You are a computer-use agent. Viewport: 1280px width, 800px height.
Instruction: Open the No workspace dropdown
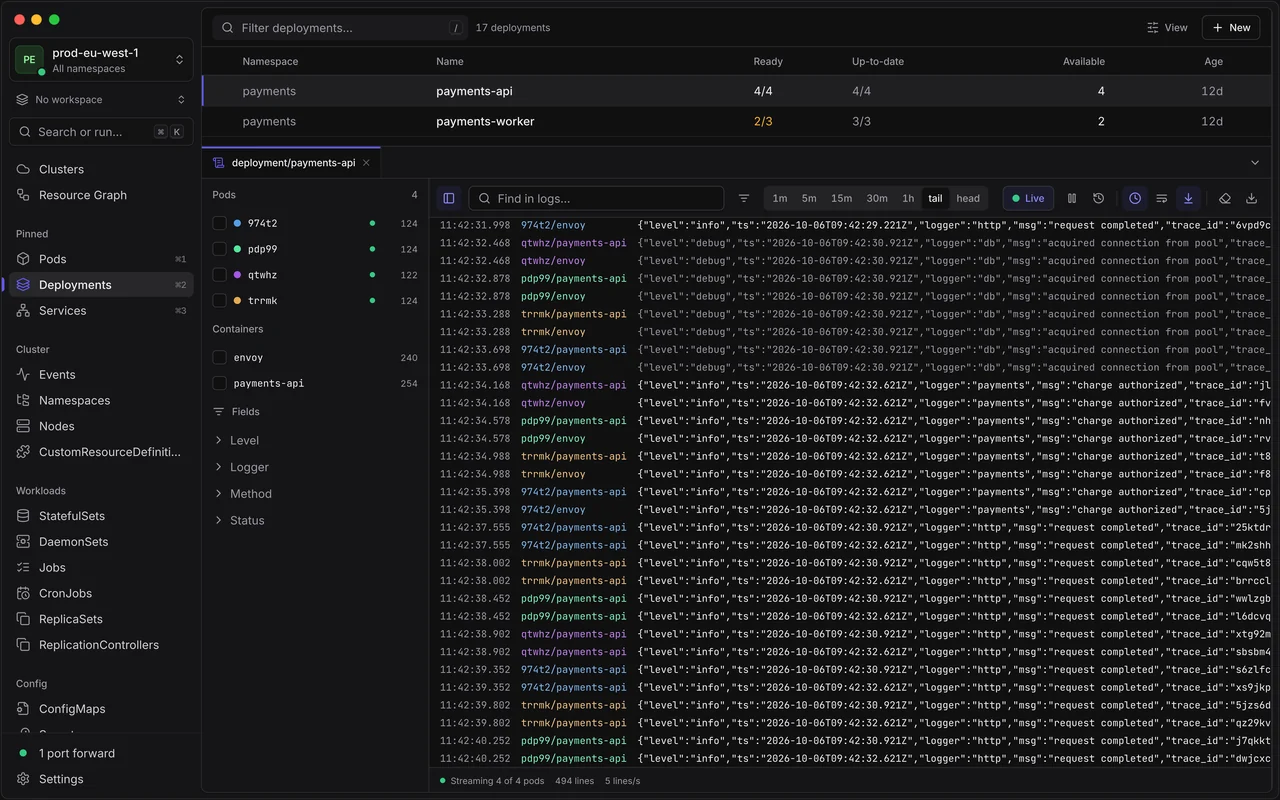click(x=101, y=100)
